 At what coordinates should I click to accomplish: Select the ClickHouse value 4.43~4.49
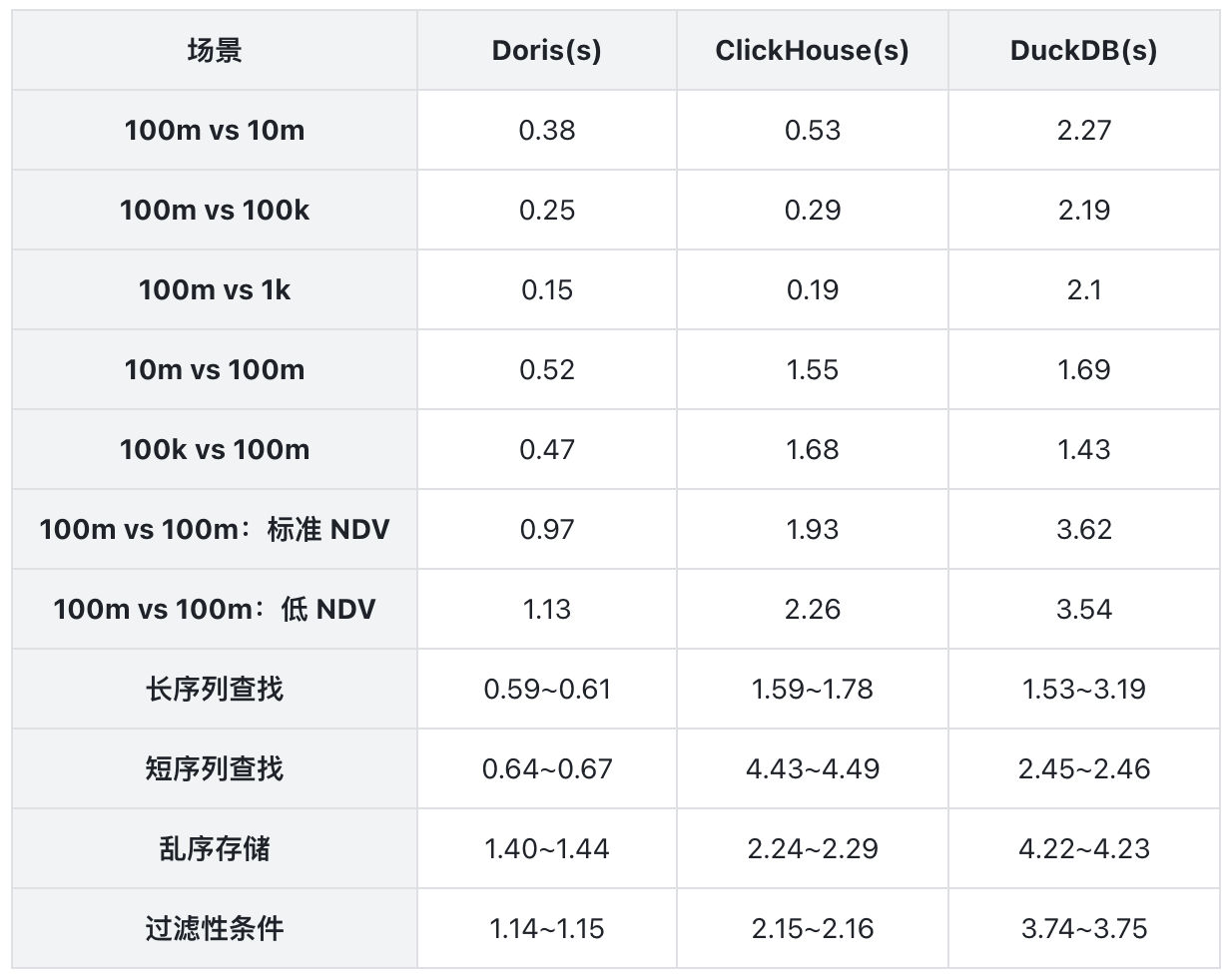pyautogui.click(x=813, y=768)
